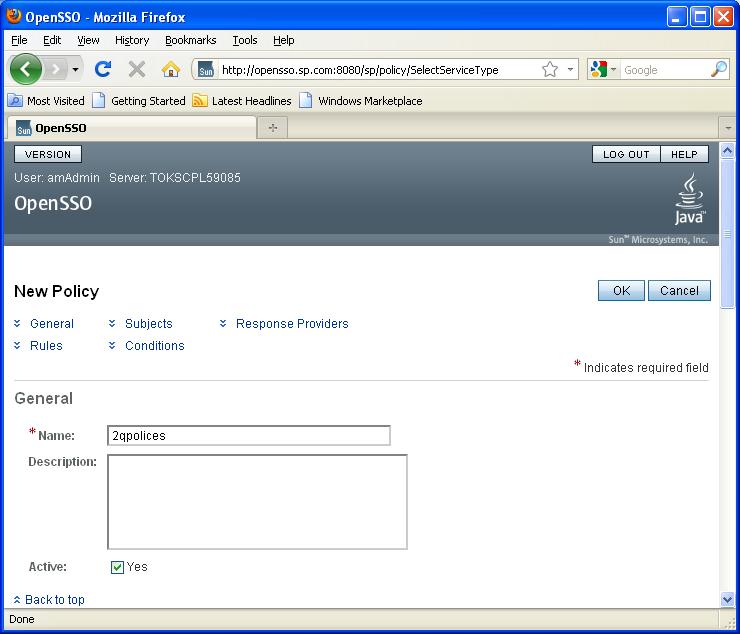740x634 pixels.
Task: Click inside the Description text area
Action: [257, 502]
